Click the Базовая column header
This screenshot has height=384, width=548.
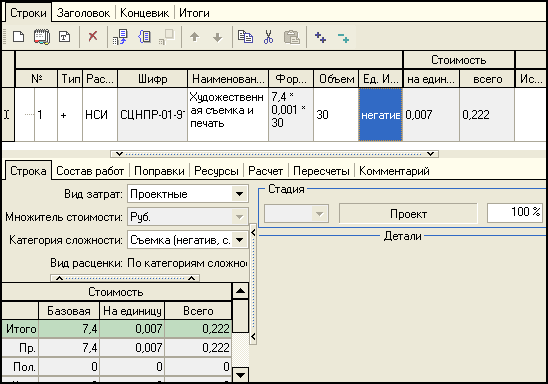point(69,311)
